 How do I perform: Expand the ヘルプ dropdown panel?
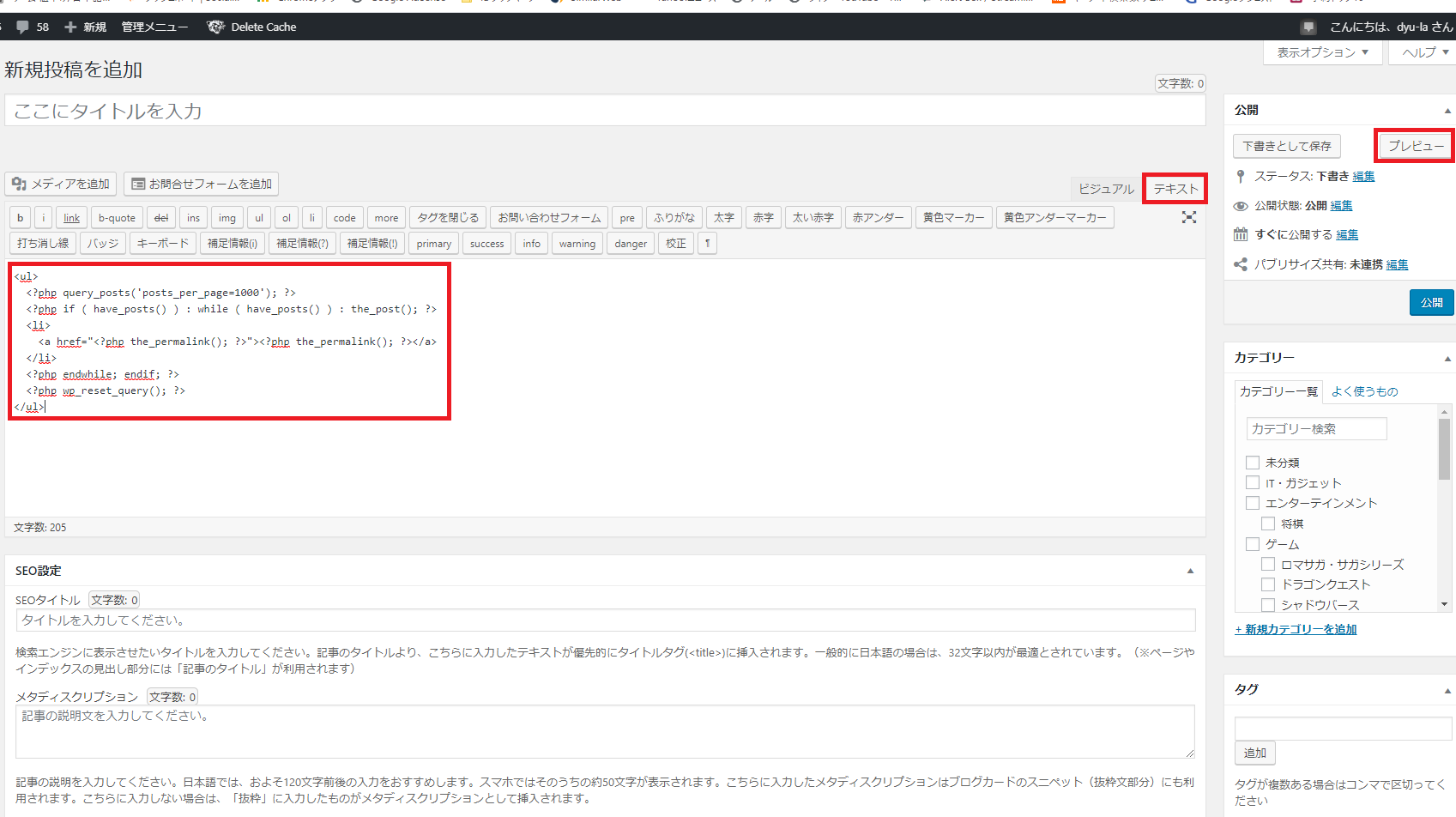click(1425, 52)
